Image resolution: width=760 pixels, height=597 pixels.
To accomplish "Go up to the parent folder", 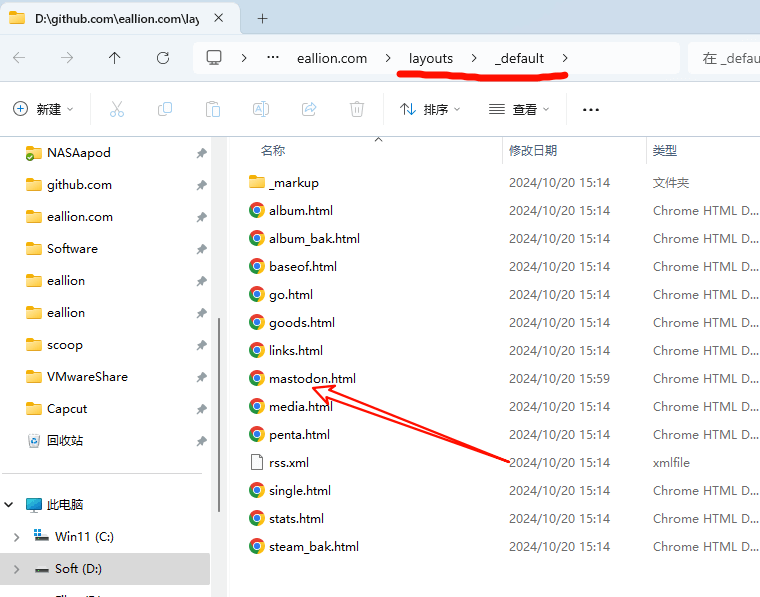I will pos(114,58).
